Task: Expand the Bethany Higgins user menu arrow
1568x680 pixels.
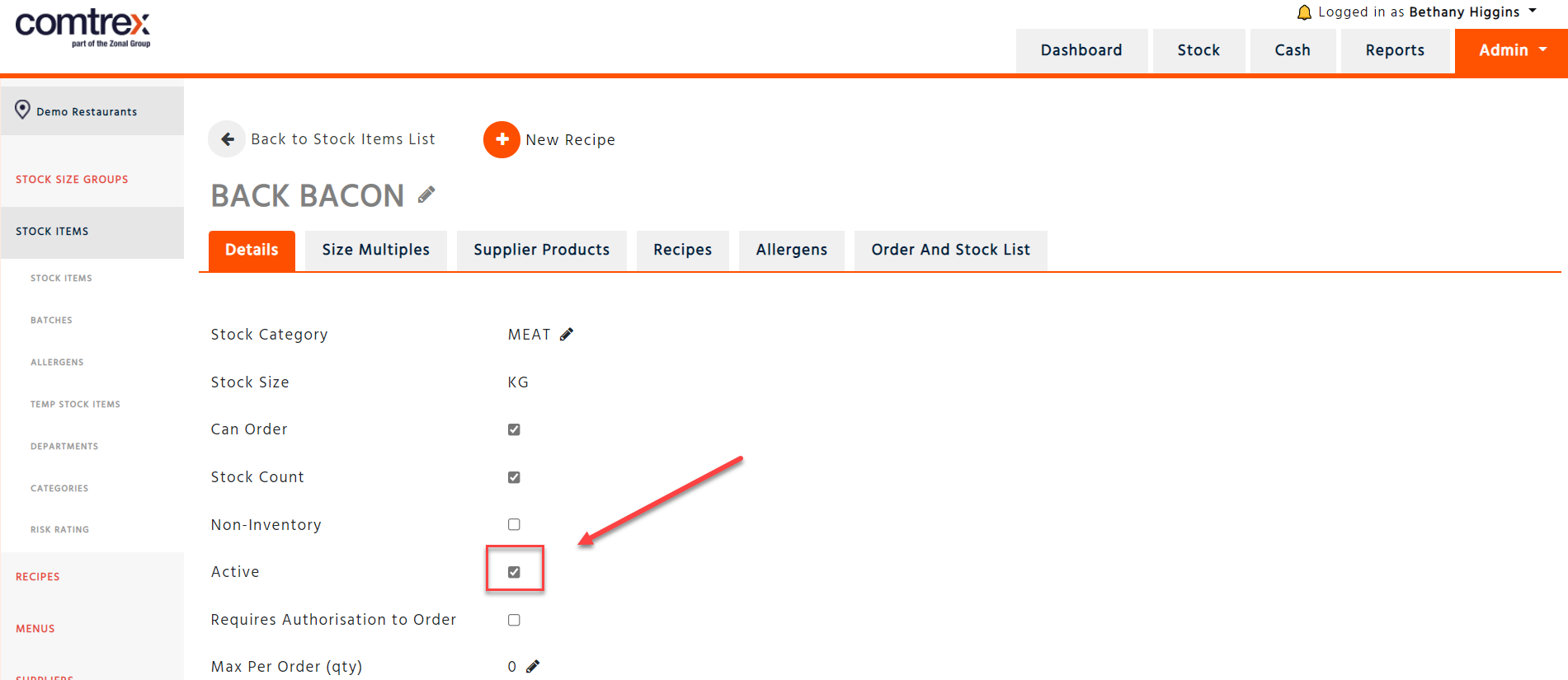Action: click(x=1533, y=12)
